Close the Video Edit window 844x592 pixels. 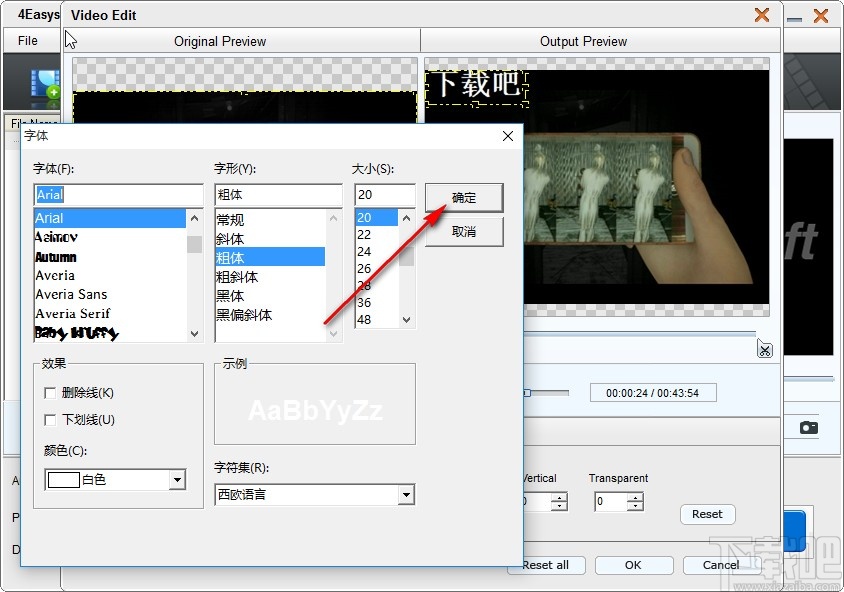pyautogui.click(x=762, y=15)
